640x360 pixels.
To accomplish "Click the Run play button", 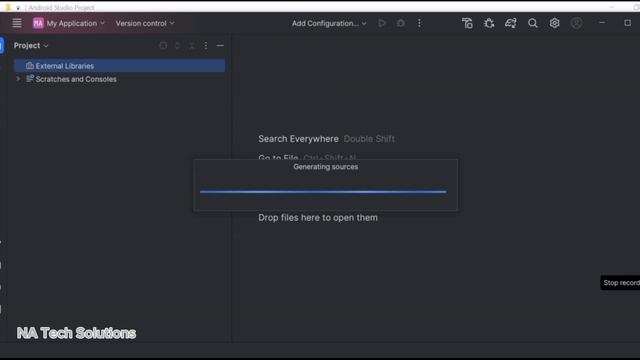I will (x=382, y=23).
